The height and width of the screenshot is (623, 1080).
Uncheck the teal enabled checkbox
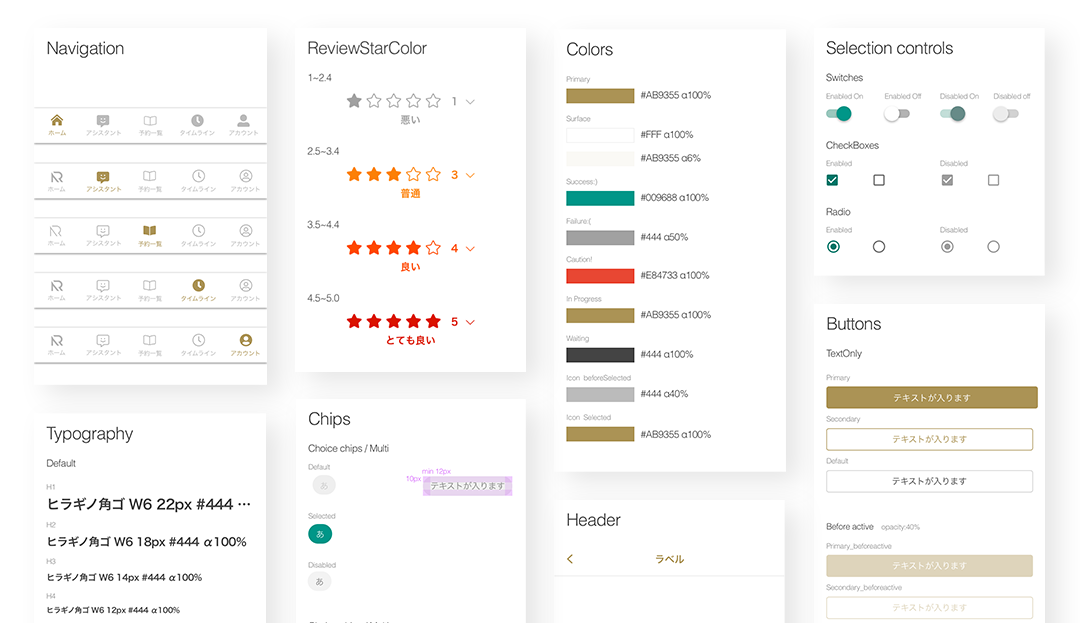pos(832,180)
